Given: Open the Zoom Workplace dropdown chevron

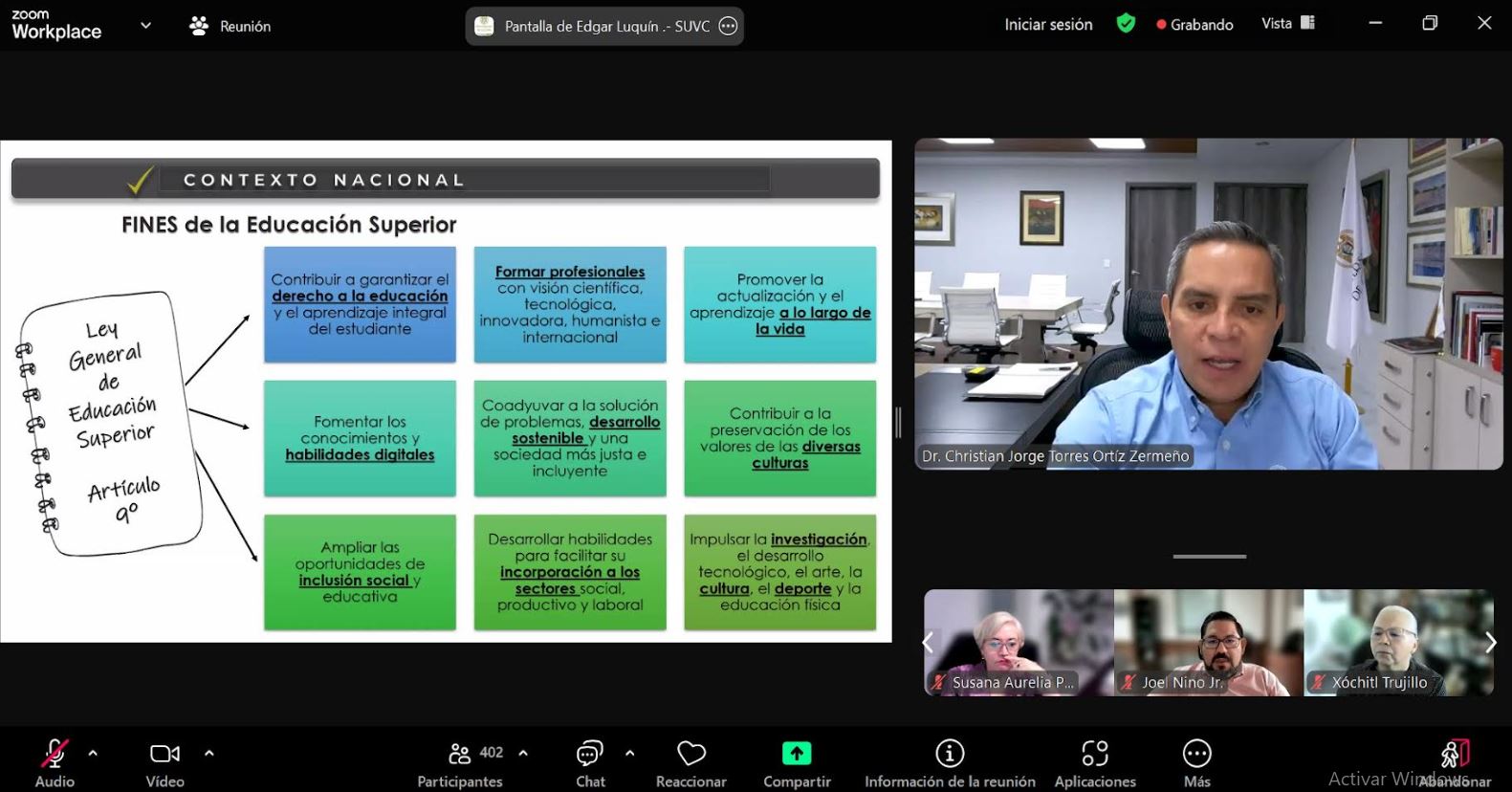Looking at the screenshot, I should (x=145, y=26).
